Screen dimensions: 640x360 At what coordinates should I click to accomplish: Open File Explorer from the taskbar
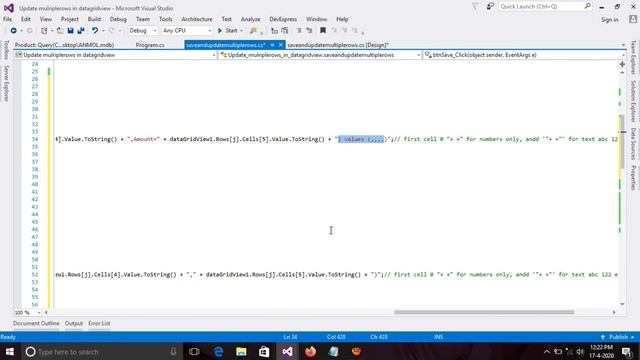(241, 351)
